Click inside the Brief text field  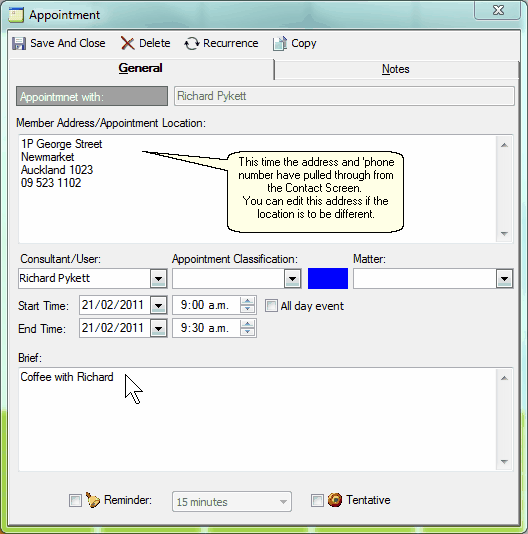coord(258,420)
